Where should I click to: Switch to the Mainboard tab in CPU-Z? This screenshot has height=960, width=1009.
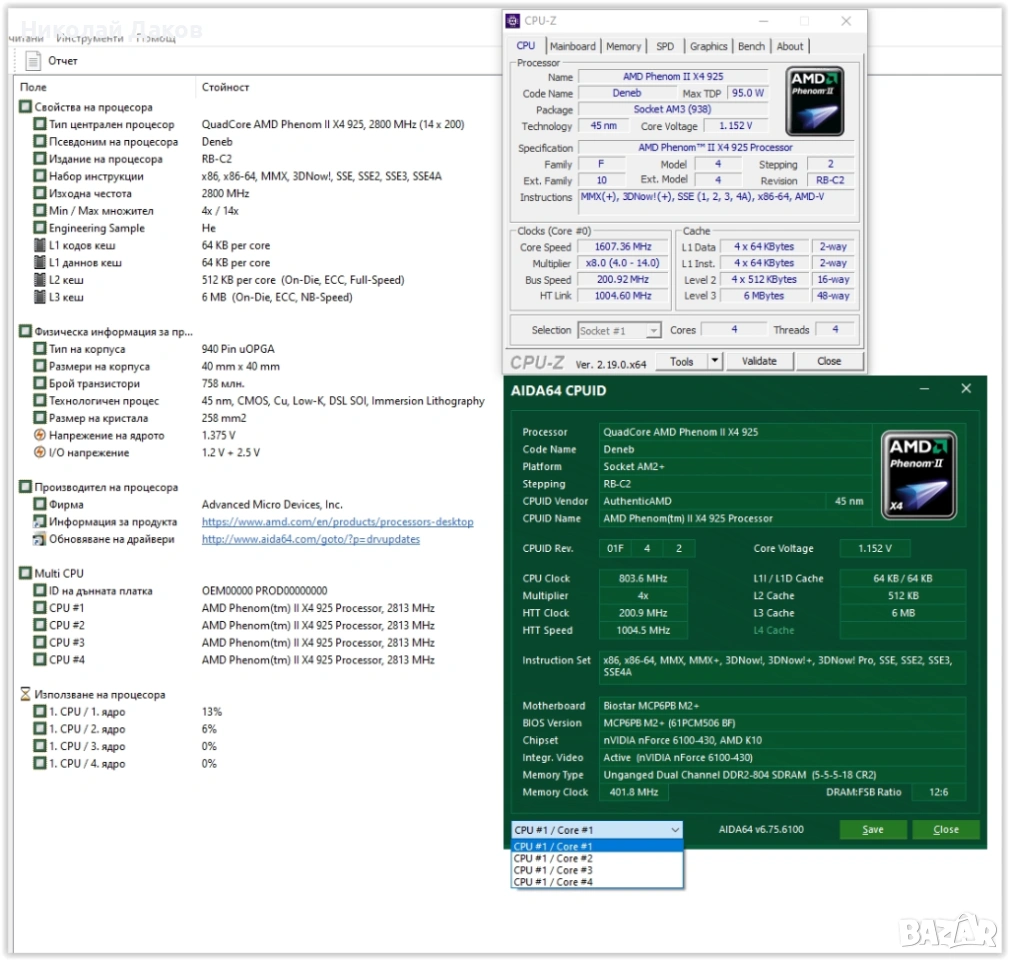point(572,46)
